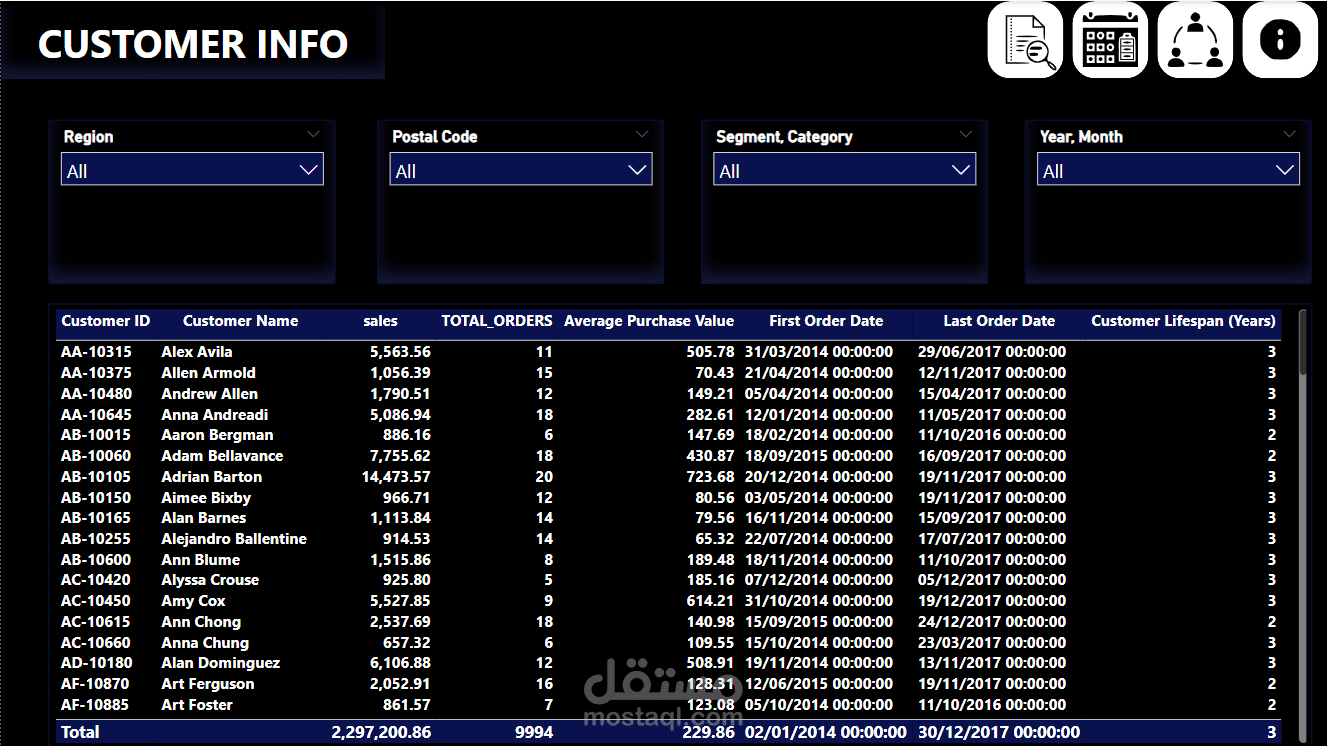Click the CUSTOMER INFO page title
Image resolution: width=1327 pixels, height=746 pixels.
(193, 44)
